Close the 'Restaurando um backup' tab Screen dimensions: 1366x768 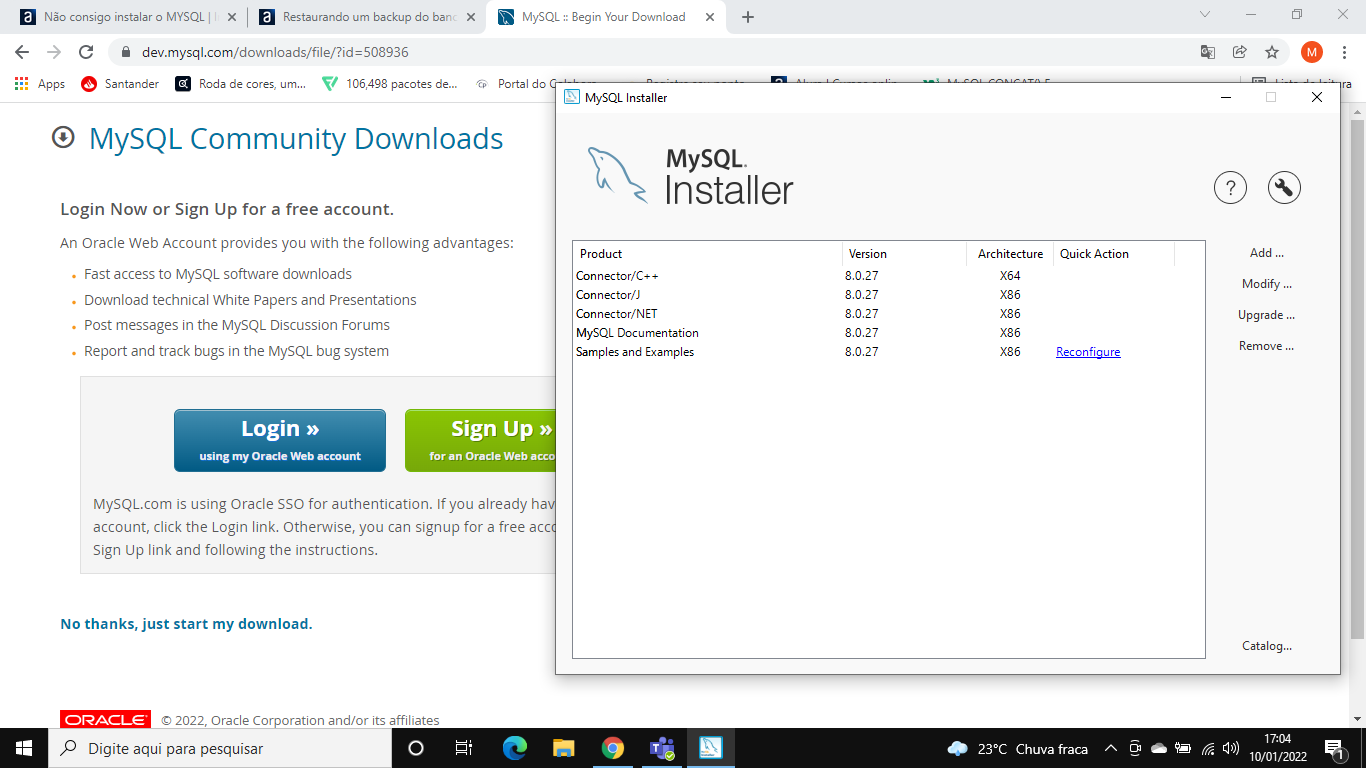pos(471,17)
